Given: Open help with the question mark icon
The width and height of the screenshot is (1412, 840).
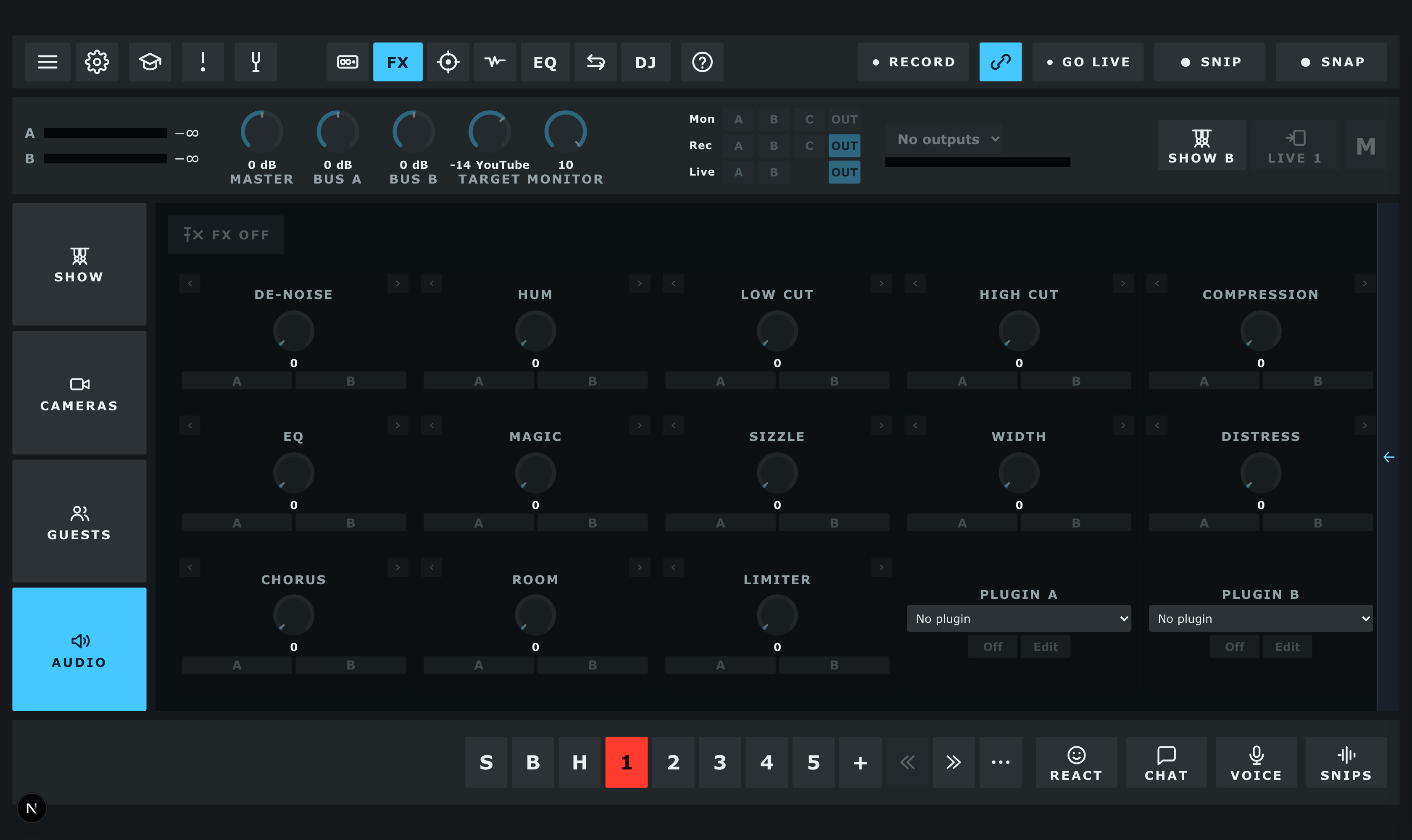Looking at the screenshot, I should click(702, 62).
